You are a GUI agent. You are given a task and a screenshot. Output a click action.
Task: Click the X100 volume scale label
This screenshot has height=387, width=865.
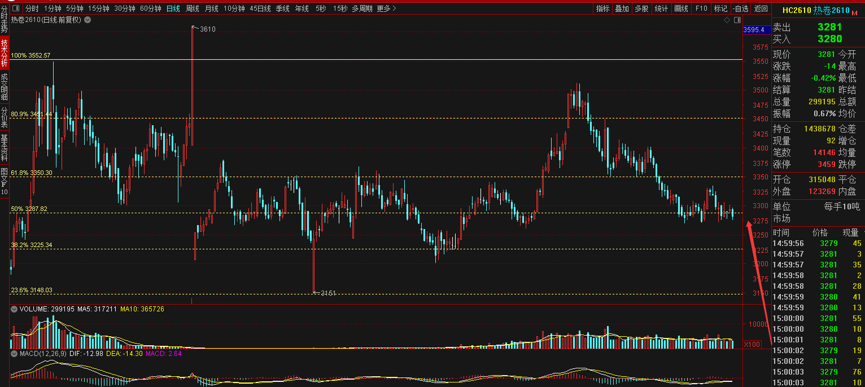point(752,344)
